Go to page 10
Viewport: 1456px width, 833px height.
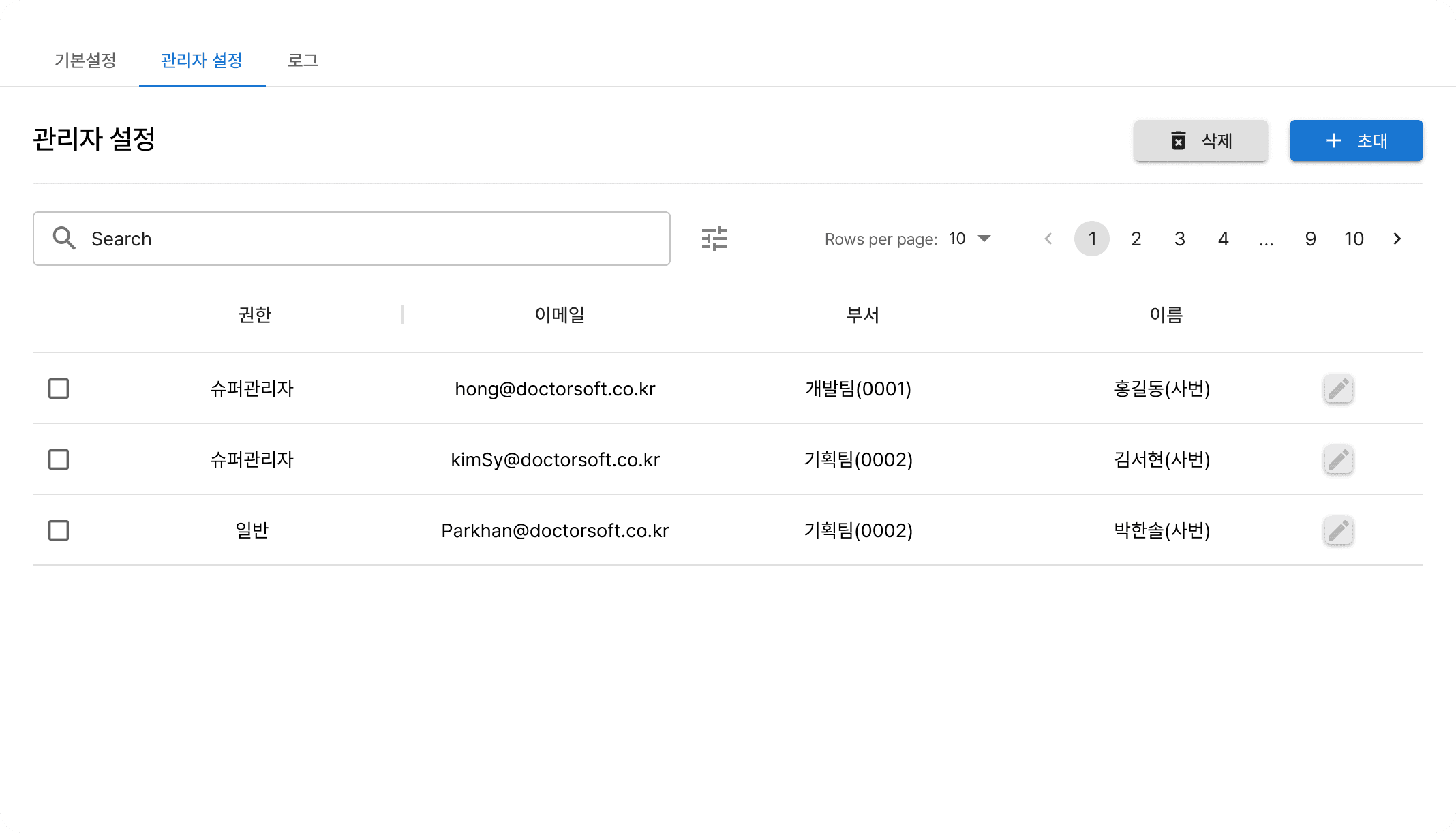pos(1354,239)
